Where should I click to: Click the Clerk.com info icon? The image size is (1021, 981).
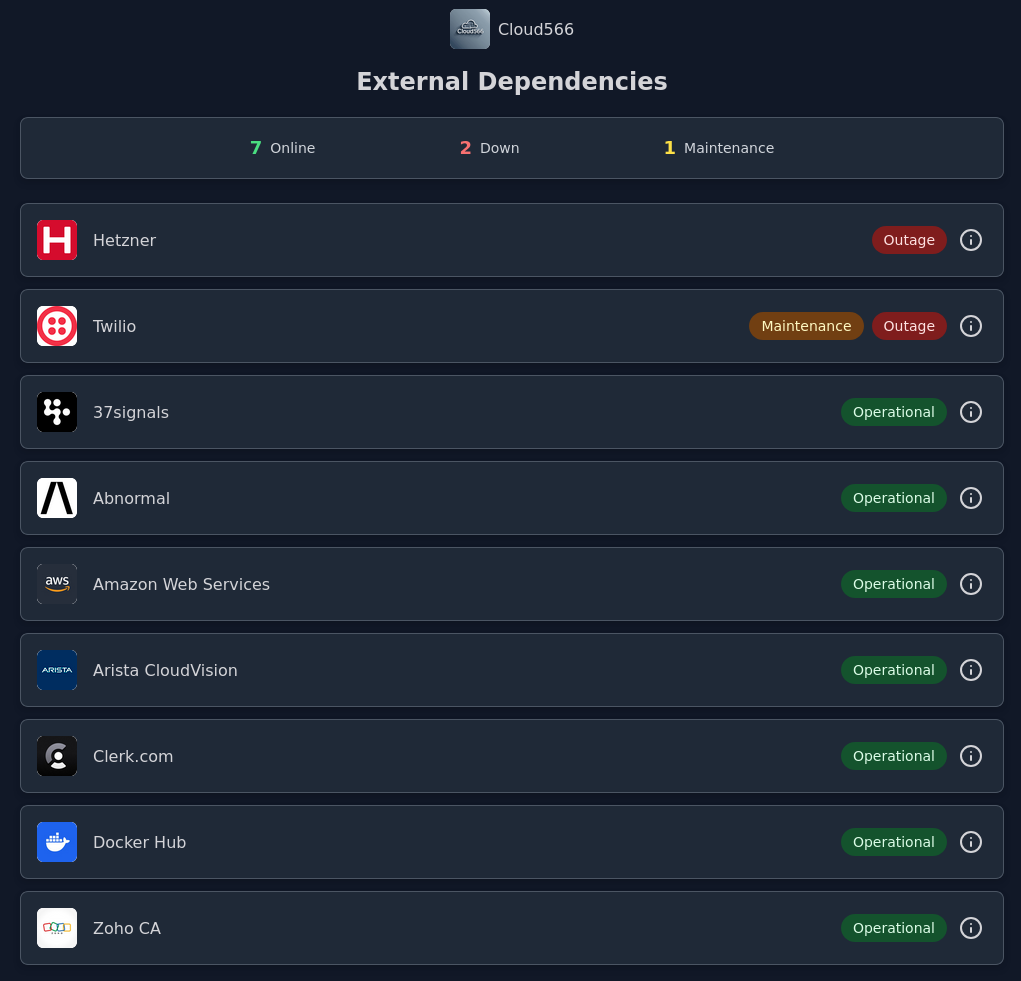[970, 756]
